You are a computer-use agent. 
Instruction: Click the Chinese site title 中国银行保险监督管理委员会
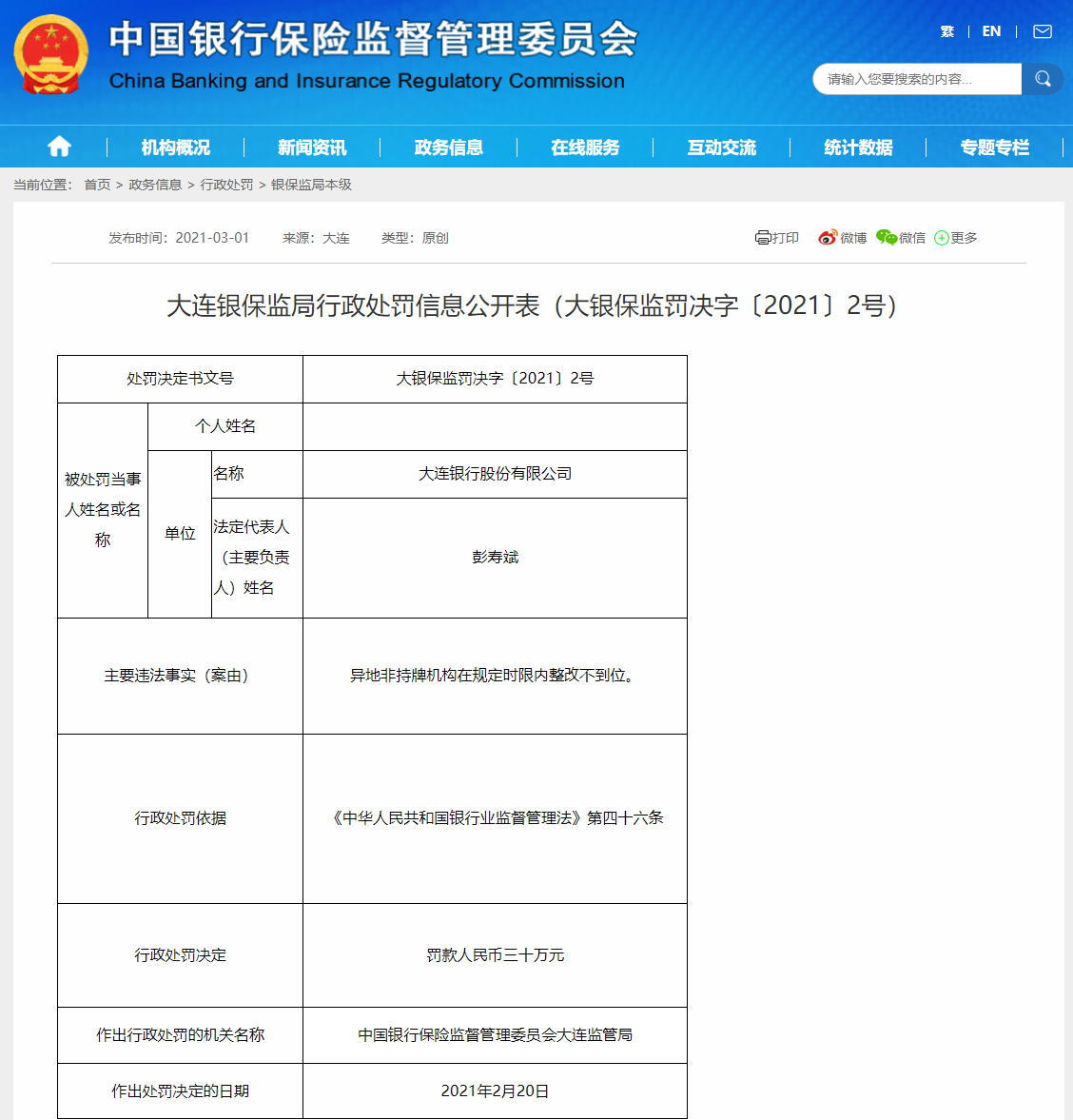(374, 39)
